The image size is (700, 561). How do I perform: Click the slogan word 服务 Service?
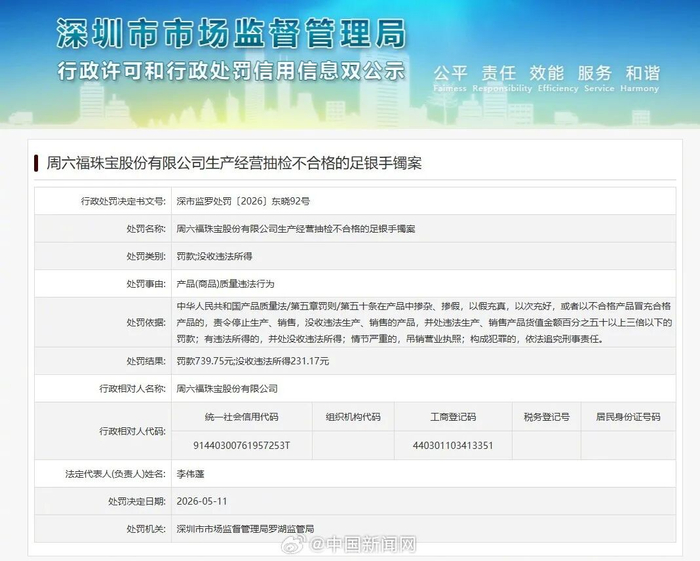click(599, 79)
